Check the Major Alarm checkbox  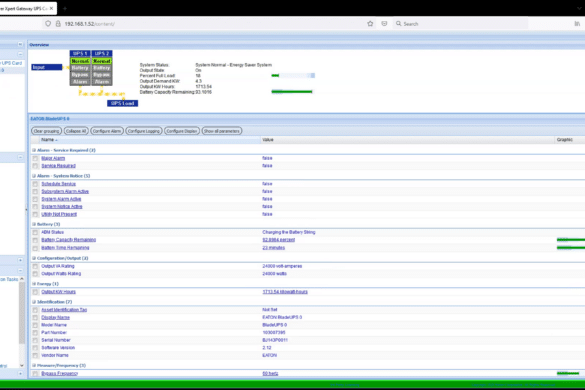click(x=35, y=159)
